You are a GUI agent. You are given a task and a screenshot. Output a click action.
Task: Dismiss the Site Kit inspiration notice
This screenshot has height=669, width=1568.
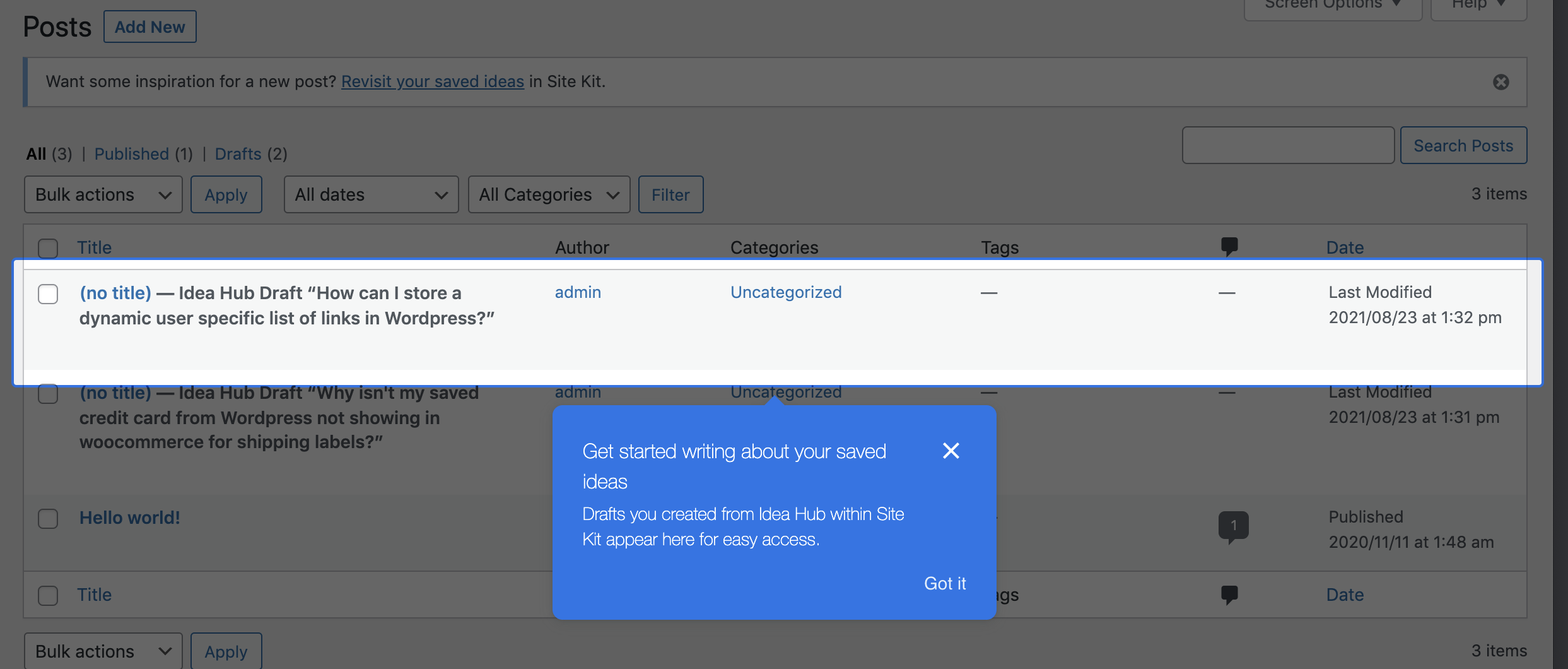point(1501,82)
